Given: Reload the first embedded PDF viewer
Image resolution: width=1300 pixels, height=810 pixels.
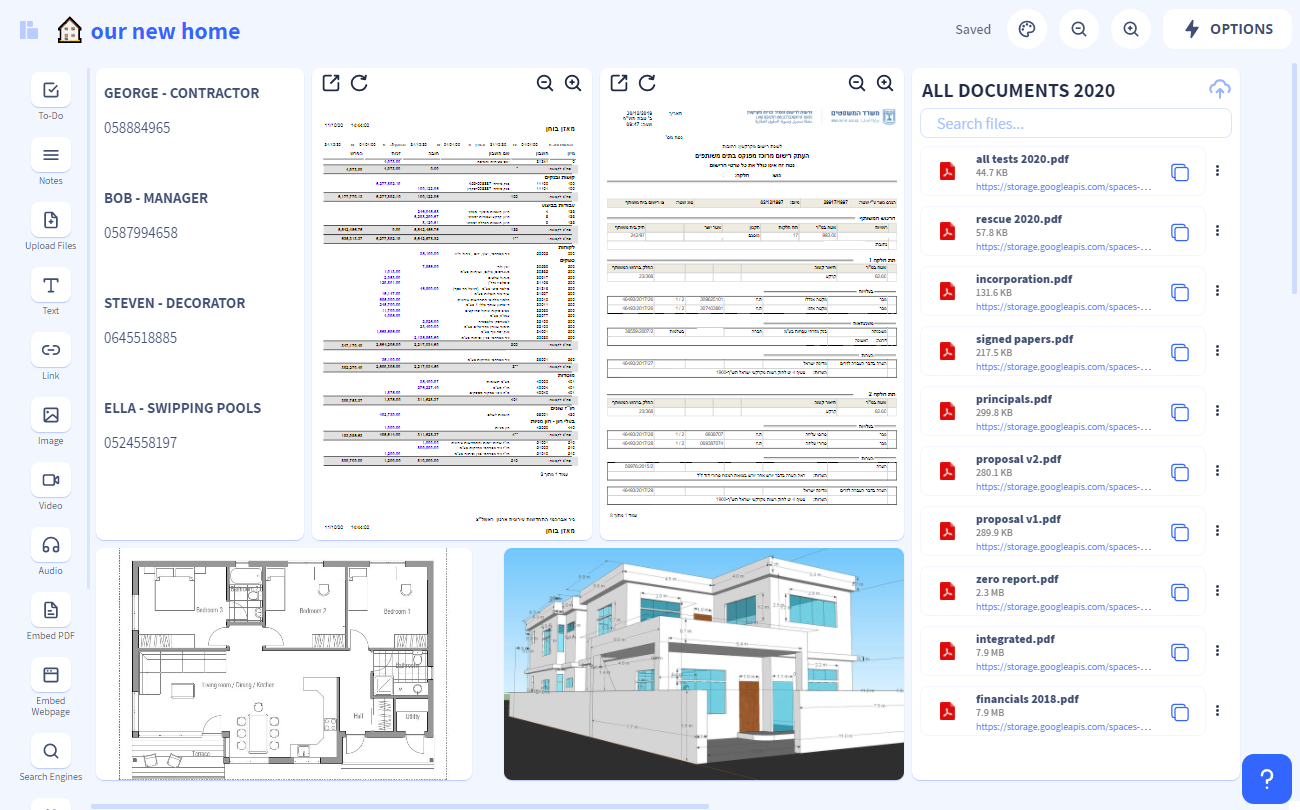Looking at the screenshot, I should coord(359,83).
